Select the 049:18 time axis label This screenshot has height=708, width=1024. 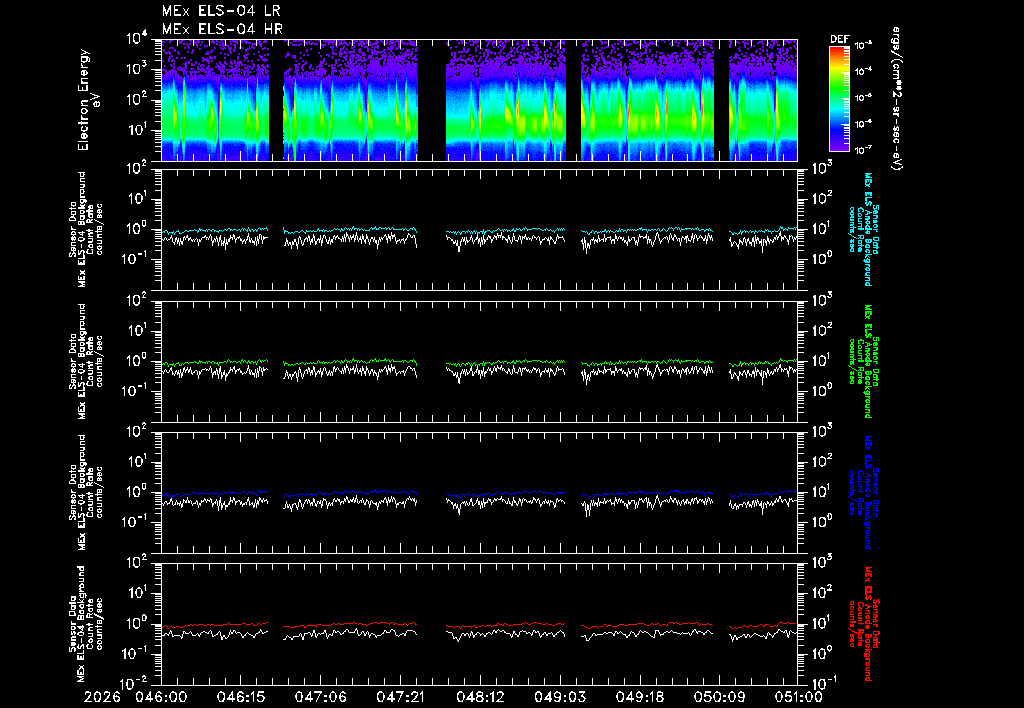pyautogui.click(x=639, y=698)
